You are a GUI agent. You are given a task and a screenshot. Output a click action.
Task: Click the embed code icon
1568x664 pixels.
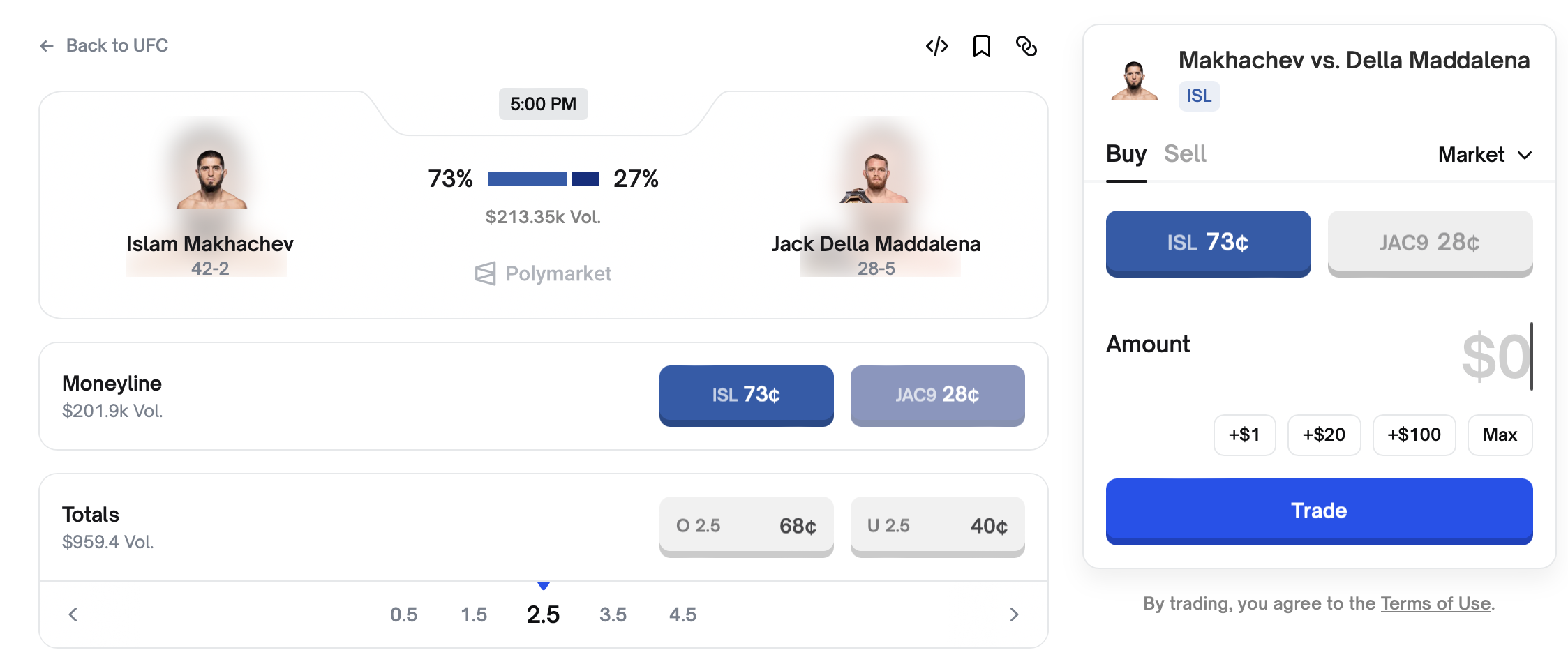tap(936, 46)
